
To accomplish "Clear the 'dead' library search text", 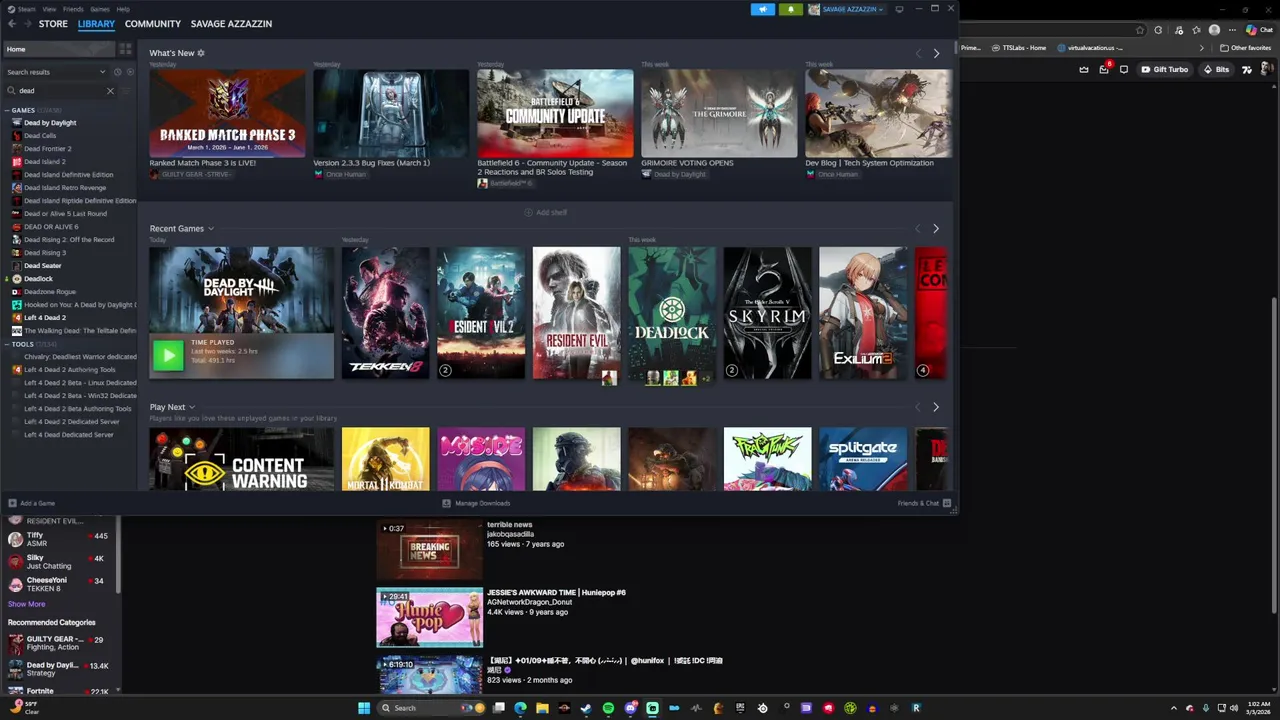I will [110, 91].
